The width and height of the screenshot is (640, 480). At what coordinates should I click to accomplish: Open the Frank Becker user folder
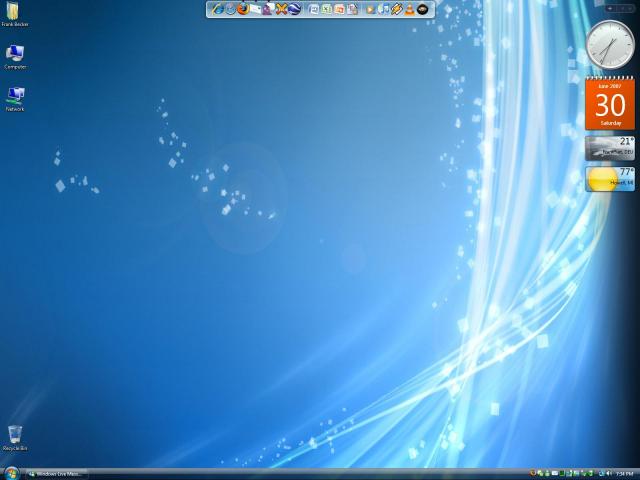pos(15,14)
